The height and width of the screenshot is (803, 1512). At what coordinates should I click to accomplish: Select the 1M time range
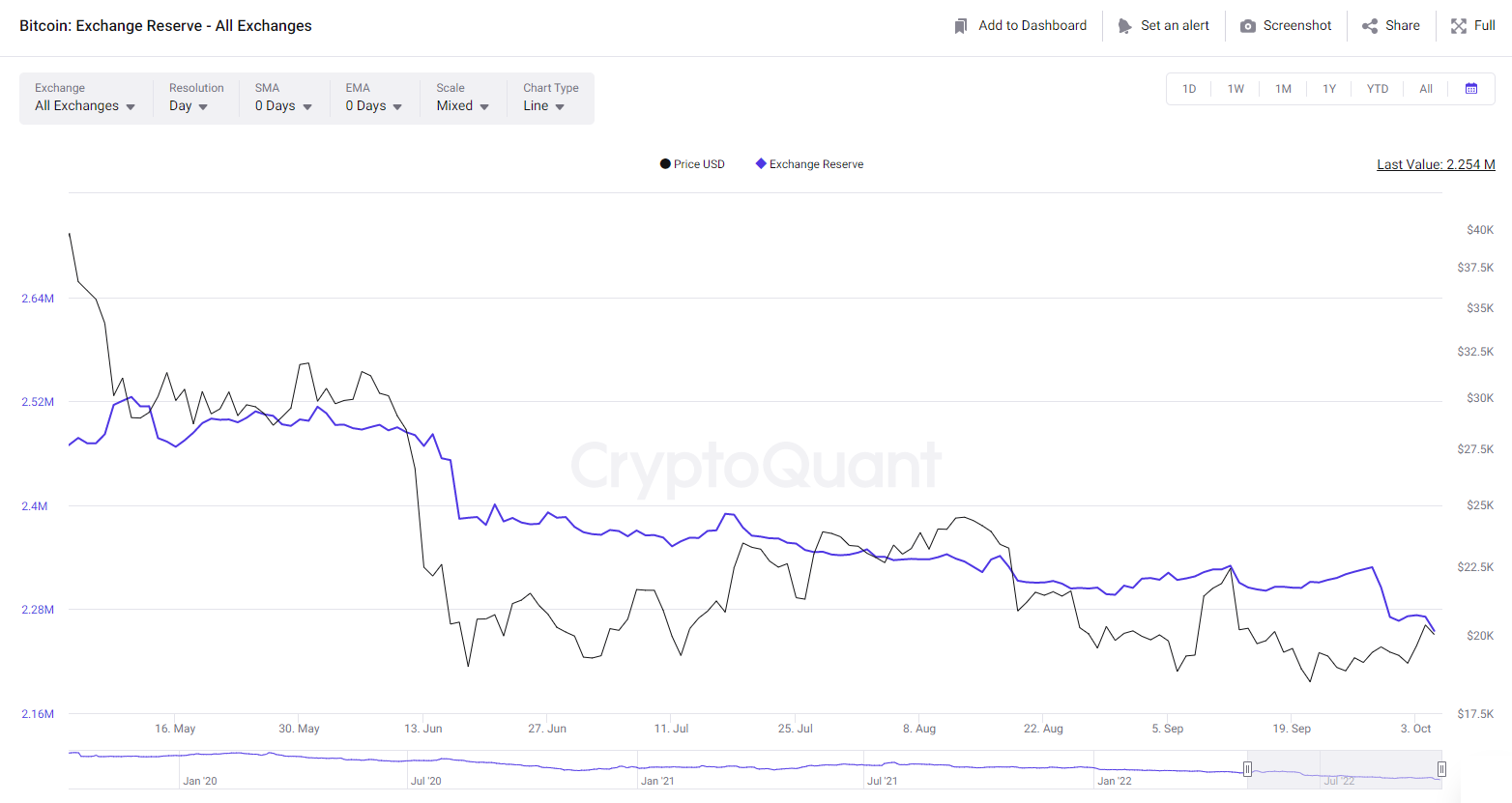click(x=1283, y=89)
